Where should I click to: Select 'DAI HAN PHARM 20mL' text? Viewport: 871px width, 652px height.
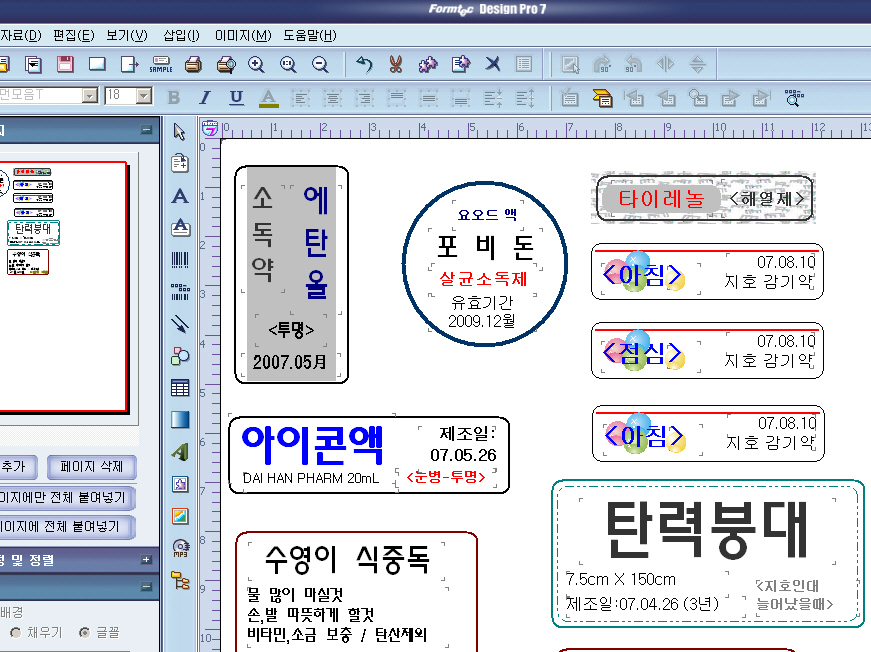point(311,478)
